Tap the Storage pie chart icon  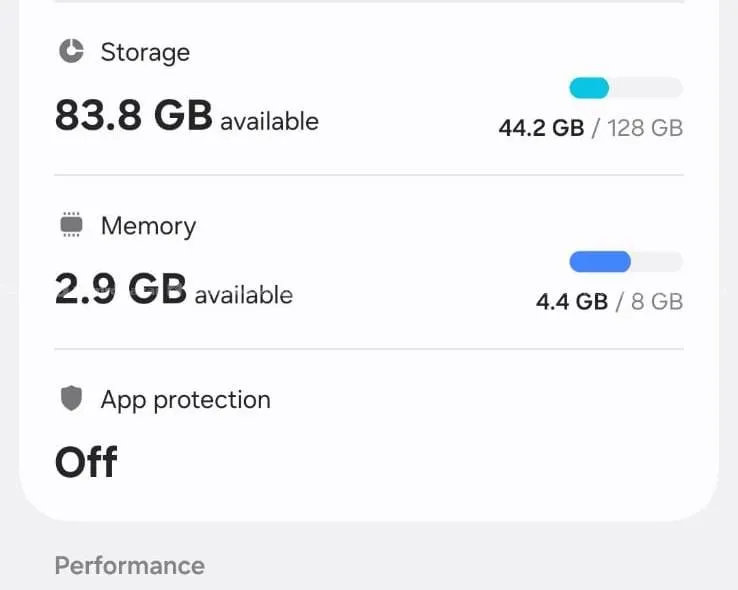pos(71,52)
